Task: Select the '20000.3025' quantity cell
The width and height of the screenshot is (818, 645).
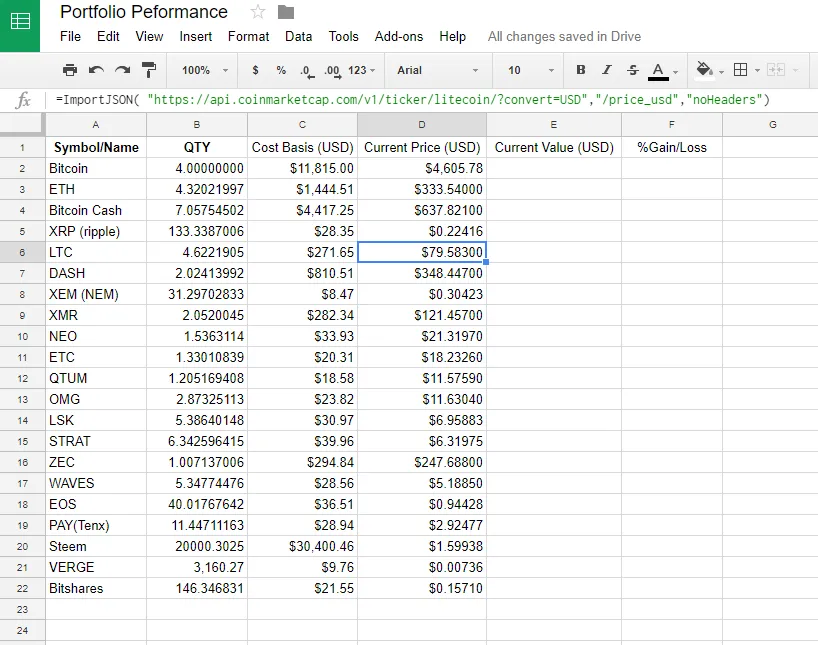Action: click(x=197, y=546)
